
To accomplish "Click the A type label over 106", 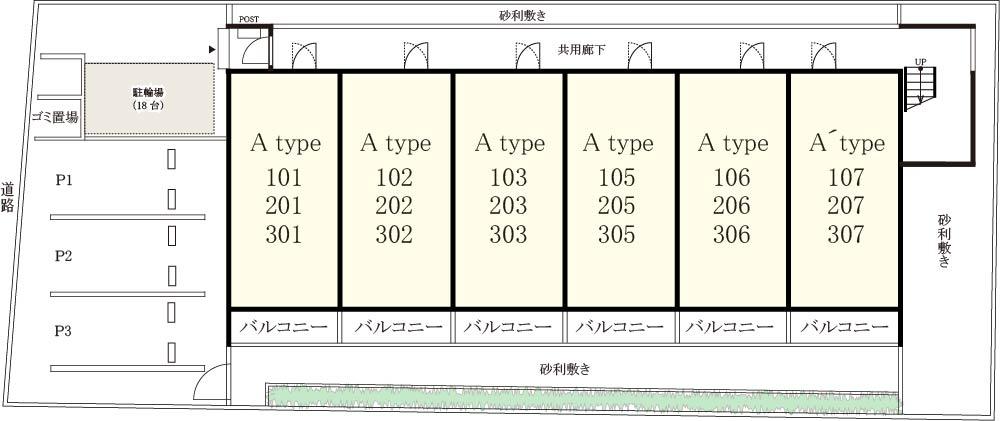I will (x=733, y=144).
